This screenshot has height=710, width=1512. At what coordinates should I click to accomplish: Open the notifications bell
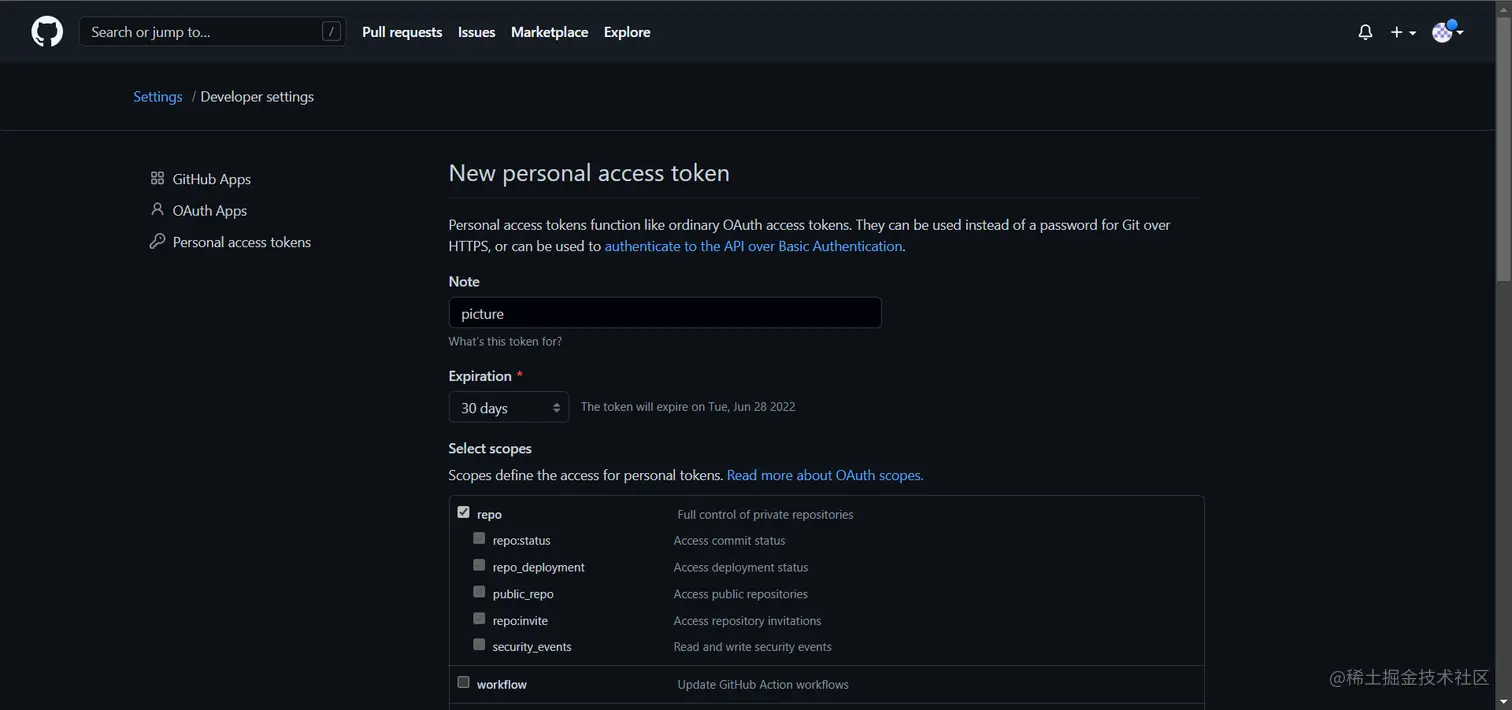click(1365, 32)
